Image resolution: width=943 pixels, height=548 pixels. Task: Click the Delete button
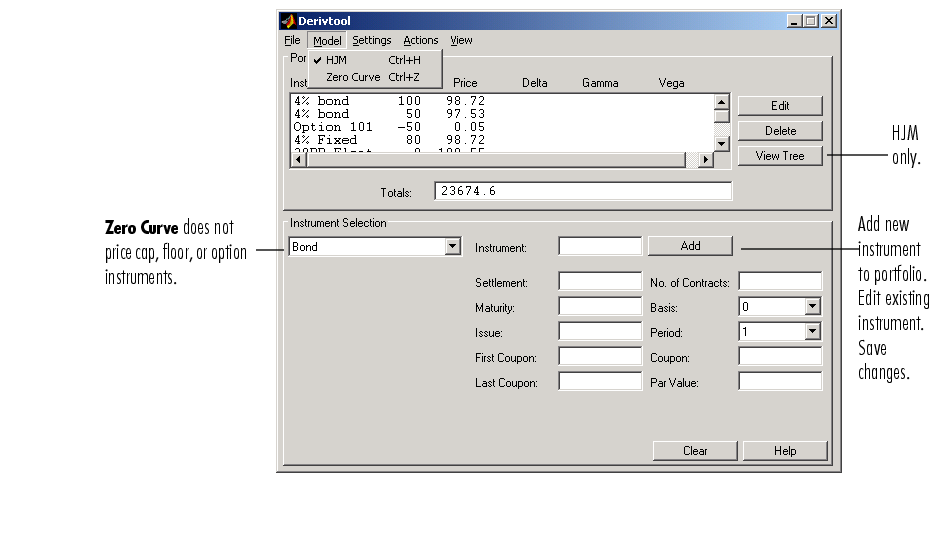pyautogui.click(x=780, y=131)
